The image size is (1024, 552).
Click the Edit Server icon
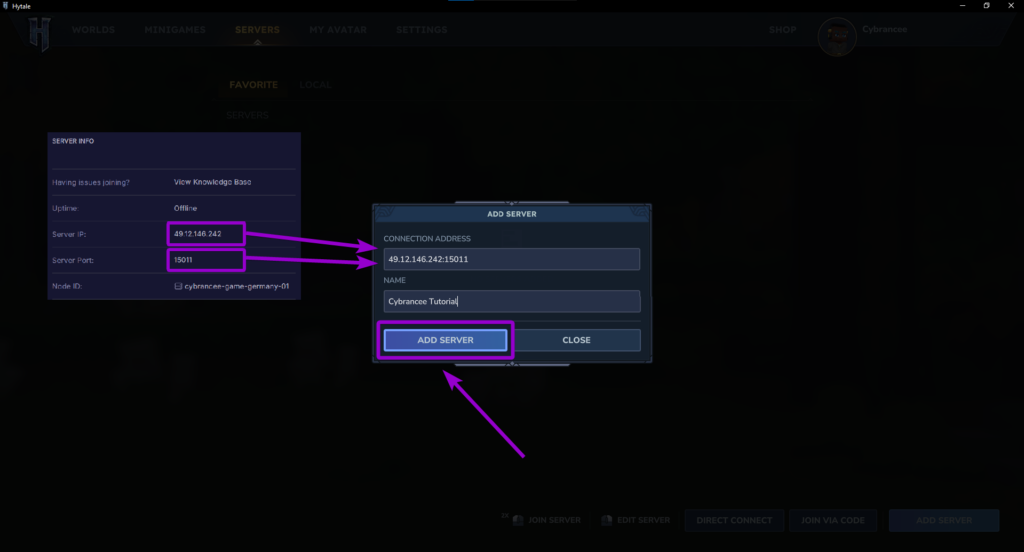coord(607,520)
